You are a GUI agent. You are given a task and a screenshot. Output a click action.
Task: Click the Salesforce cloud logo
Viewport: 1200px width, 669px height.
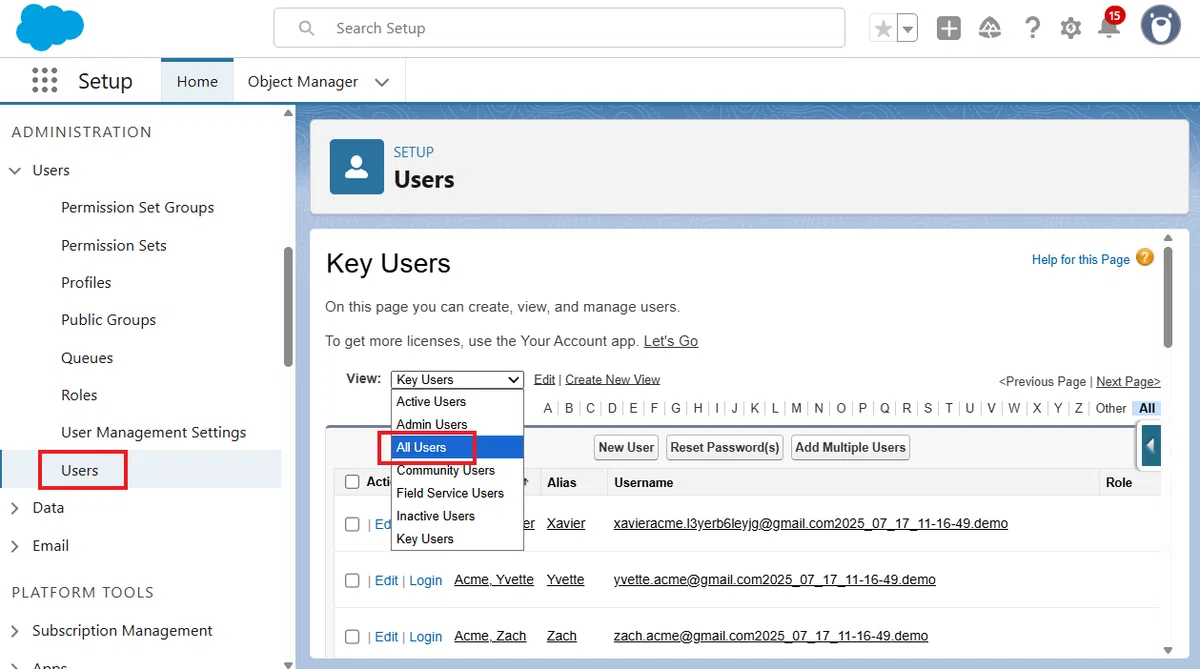coord(50,27)
